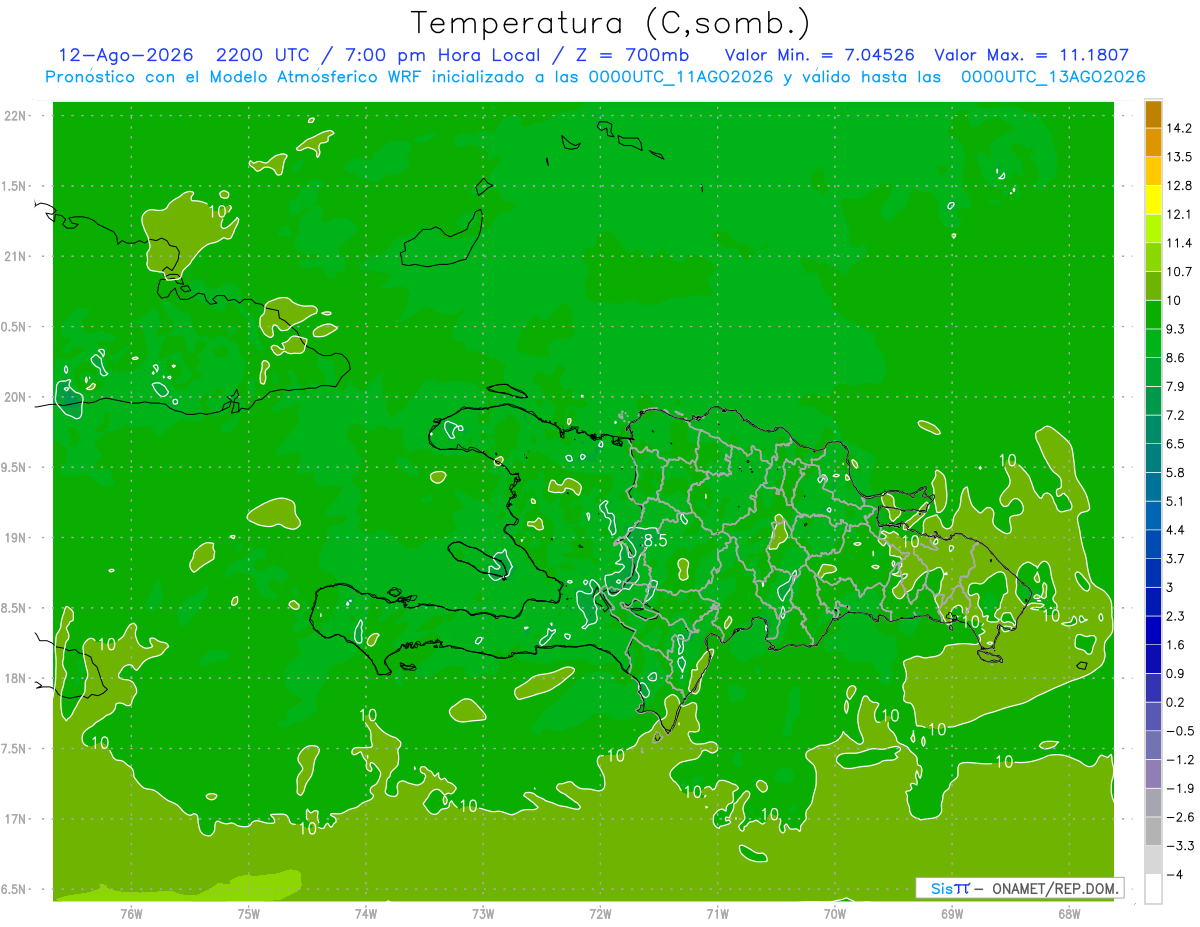Pick the dark blue swatch between 2.3 and 1.6
The width and height of the screenshot is (1200, 927).
[1153, 630]
